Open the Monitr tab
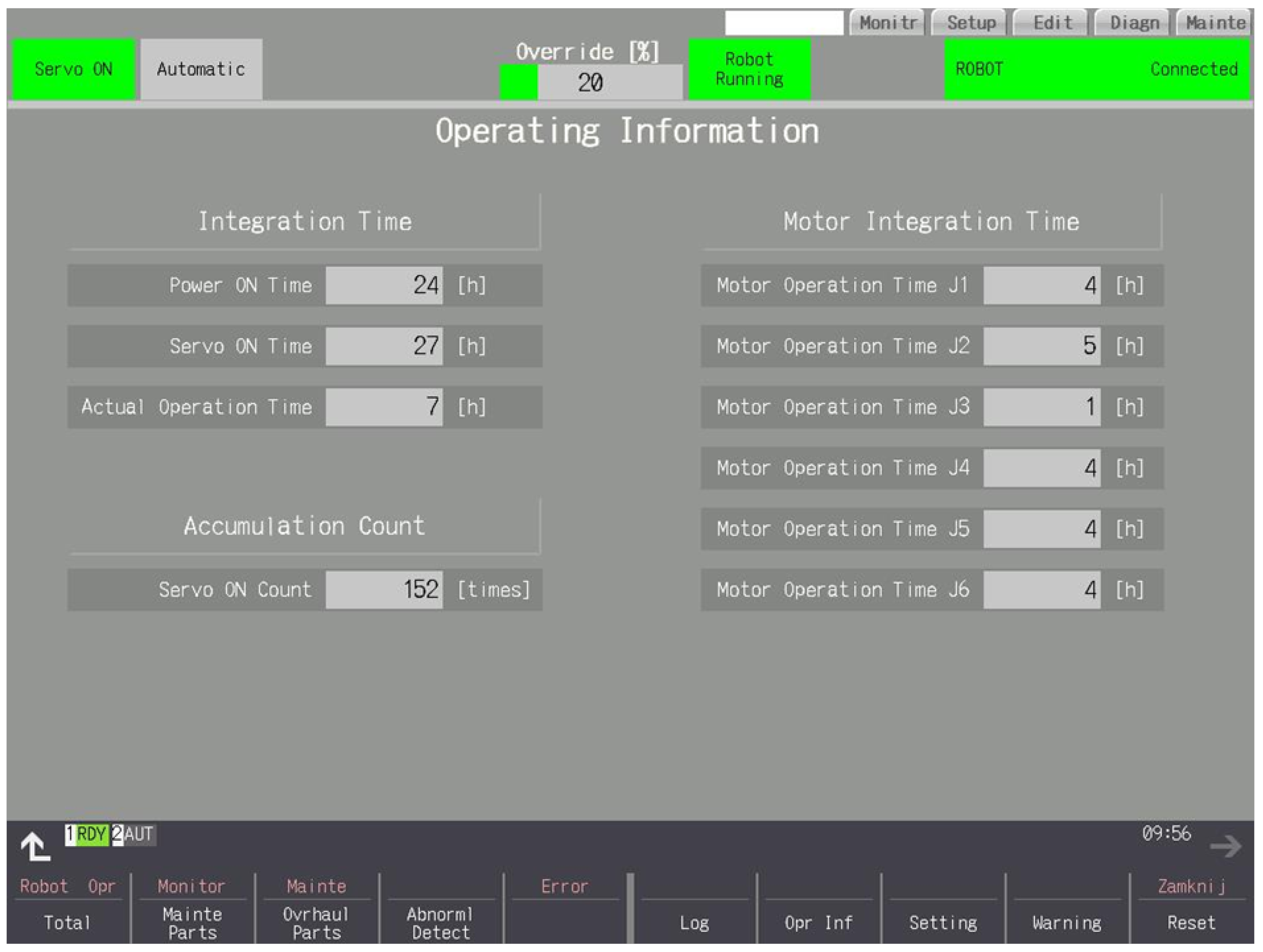Image resolution: width=1263 pixels, height=952 pixels. tap(887, 23)
